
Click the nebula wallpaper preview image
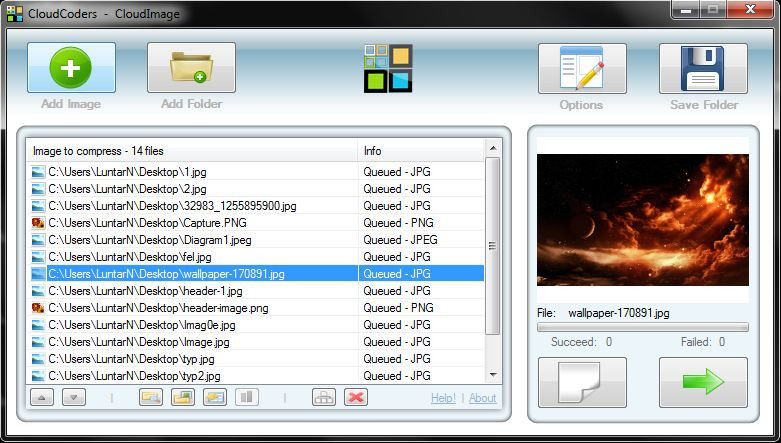pos(643,220)
